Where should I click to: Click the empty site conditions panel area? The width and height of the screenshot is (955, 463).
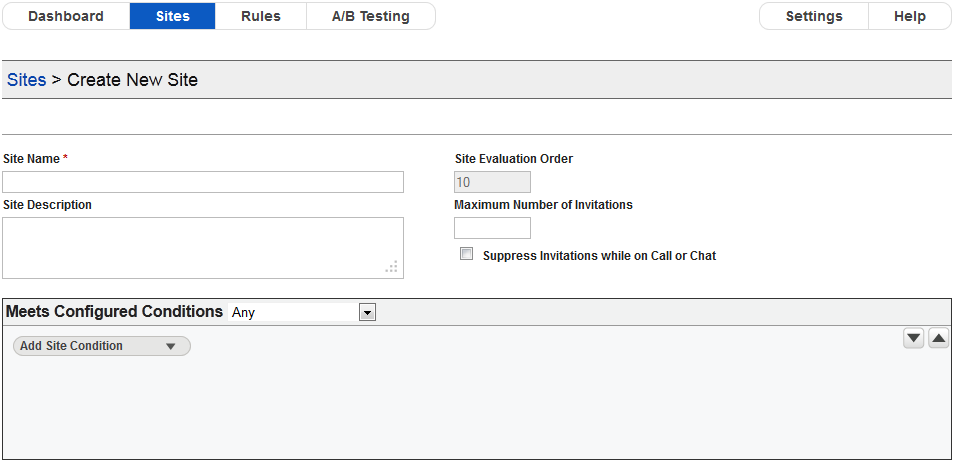[x=476, y=410]
